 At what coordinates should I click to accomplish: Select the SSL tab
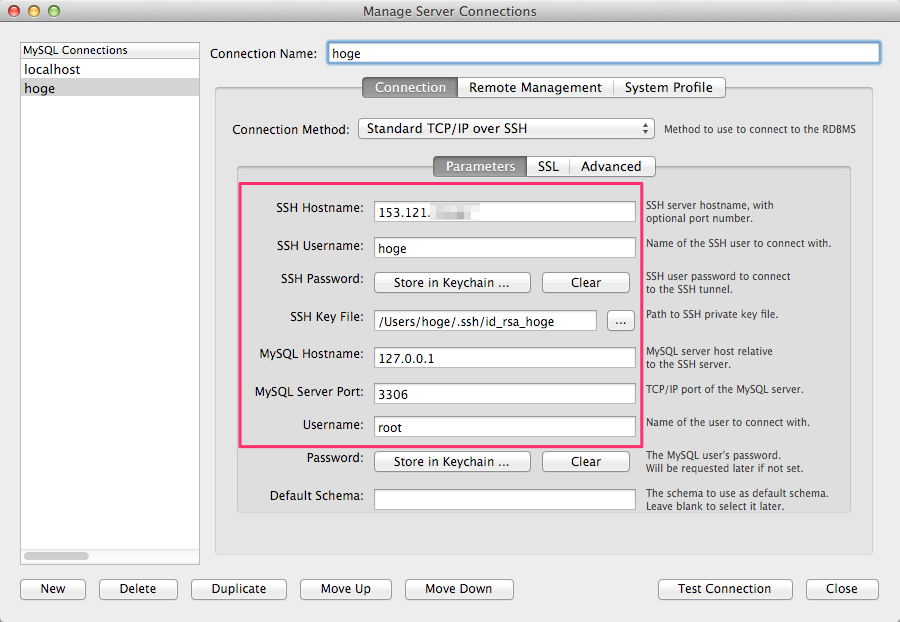pyautogui.click(x=548, y=167)
